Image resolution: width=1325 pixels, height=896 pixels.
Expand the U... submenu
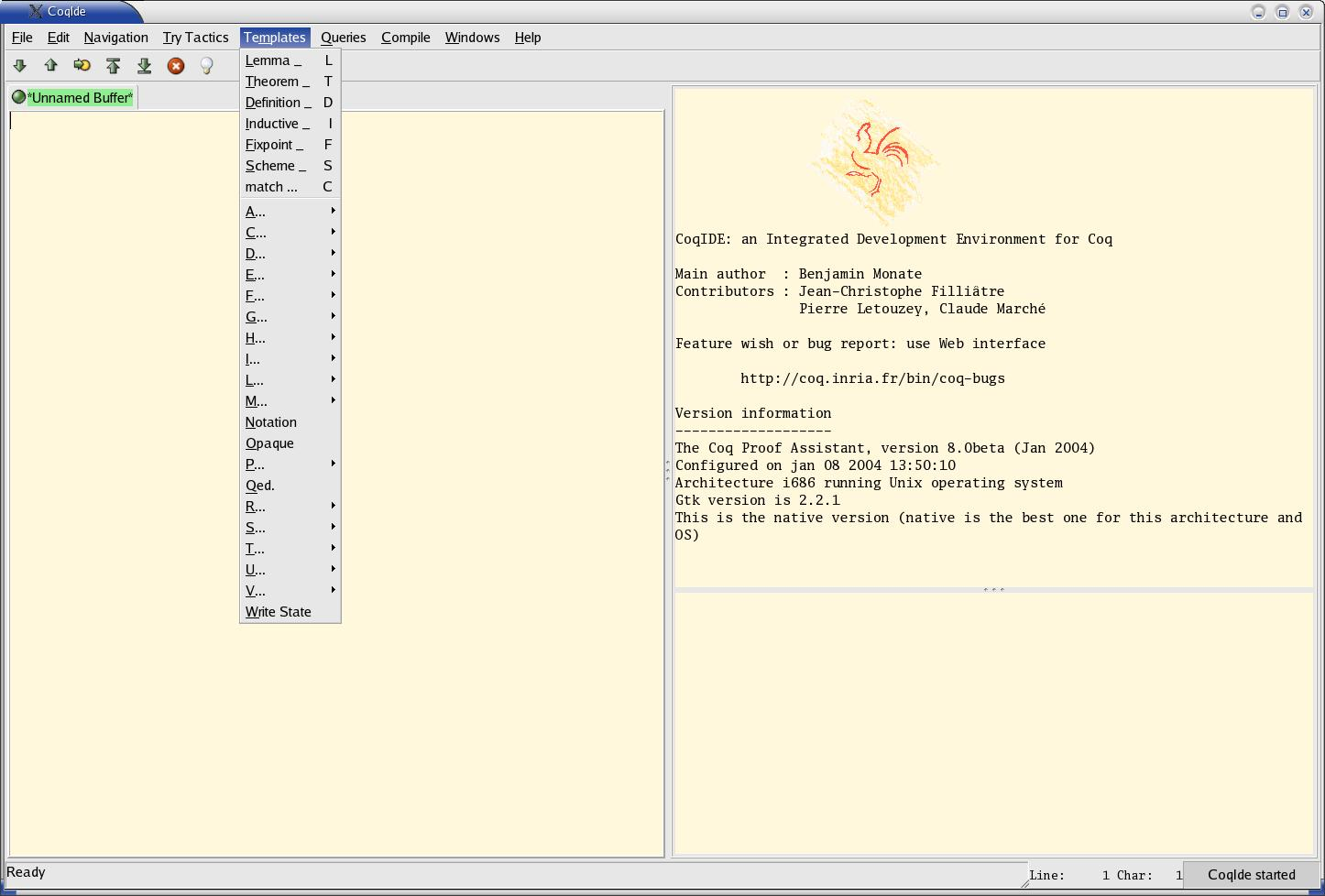tap(290, 570)
